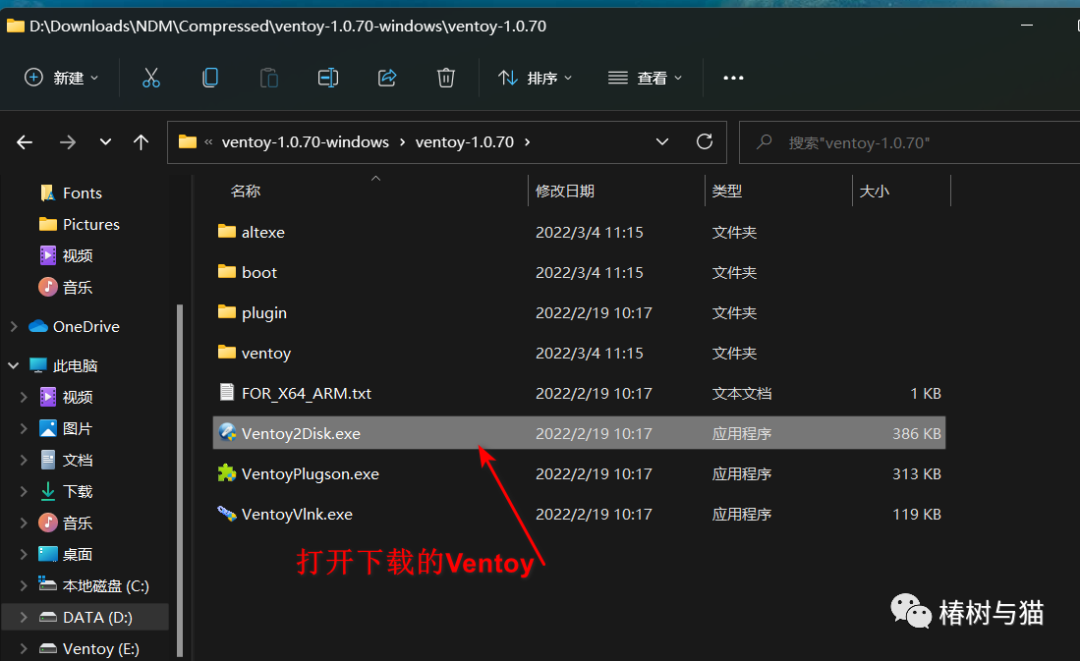
Task: Click the search ventoy-1.0.70 box
Action: point(909,143)
